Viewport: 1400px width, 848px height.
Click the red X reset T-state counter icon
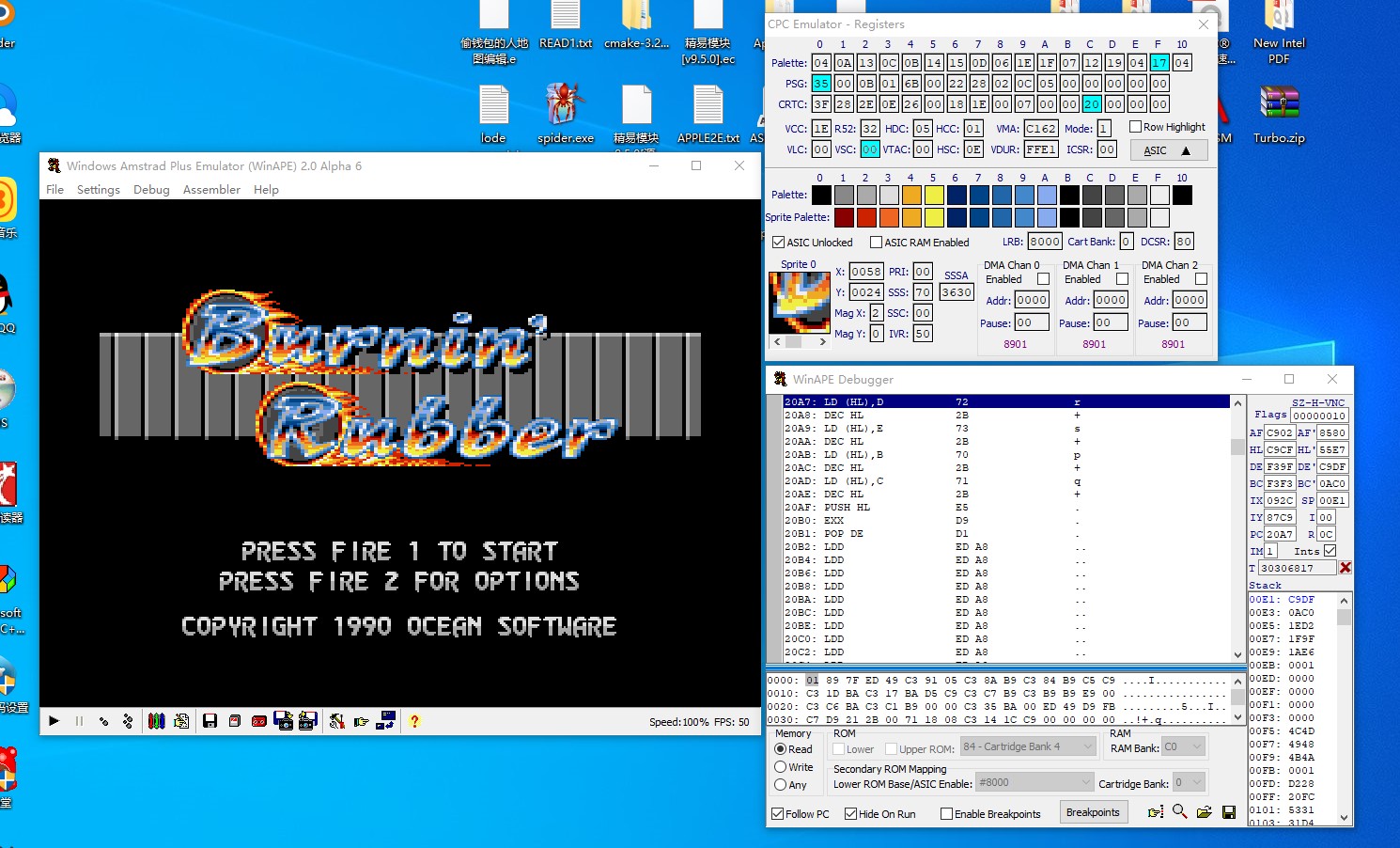[1346, 568]
